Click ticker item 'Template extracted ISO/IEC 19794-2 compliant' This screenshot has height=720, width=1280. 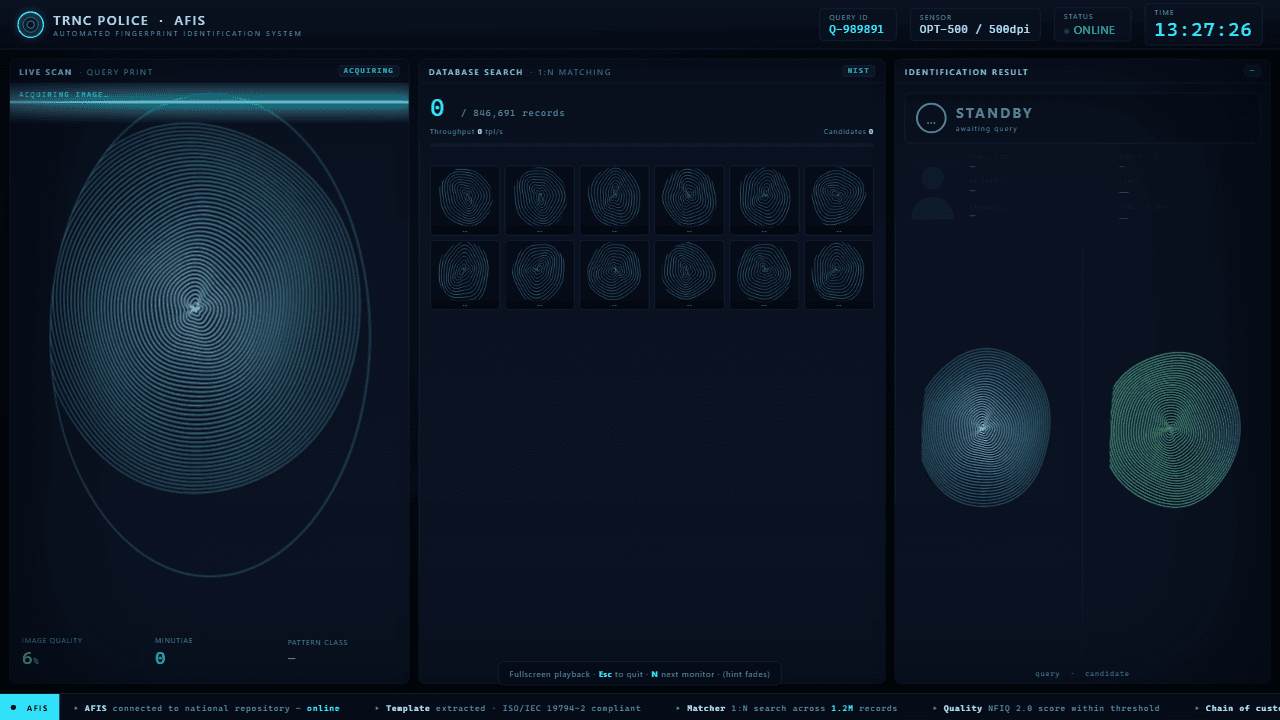513,708
